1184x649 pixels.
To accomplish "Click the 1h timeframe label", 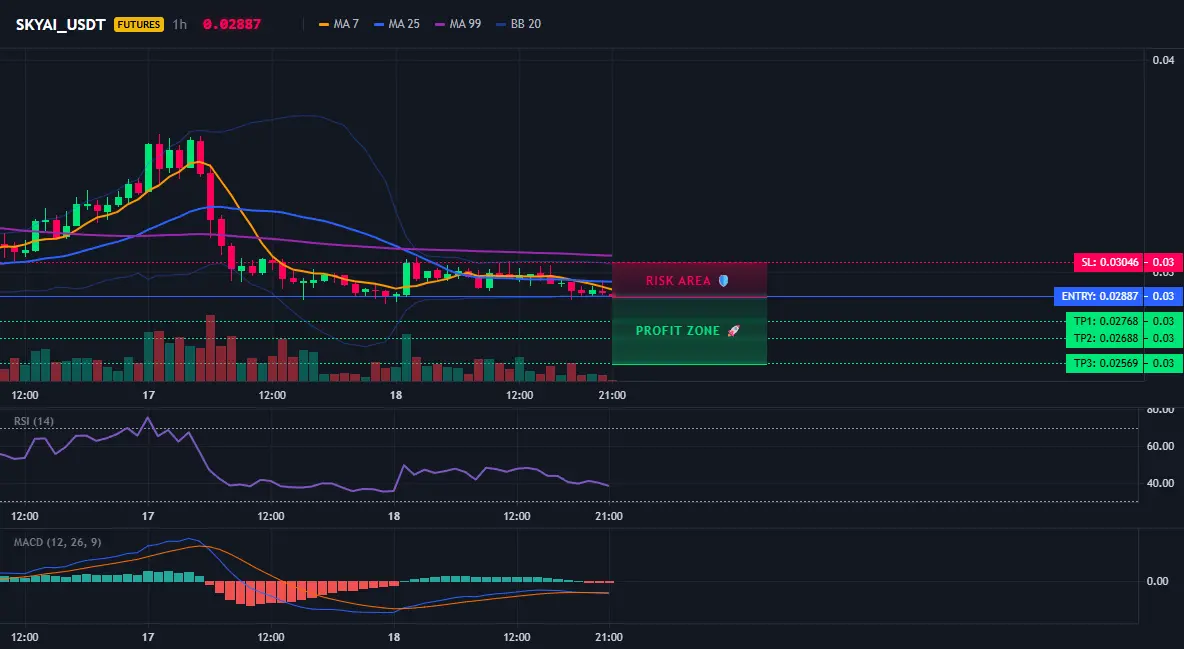I will coord(180,24).
